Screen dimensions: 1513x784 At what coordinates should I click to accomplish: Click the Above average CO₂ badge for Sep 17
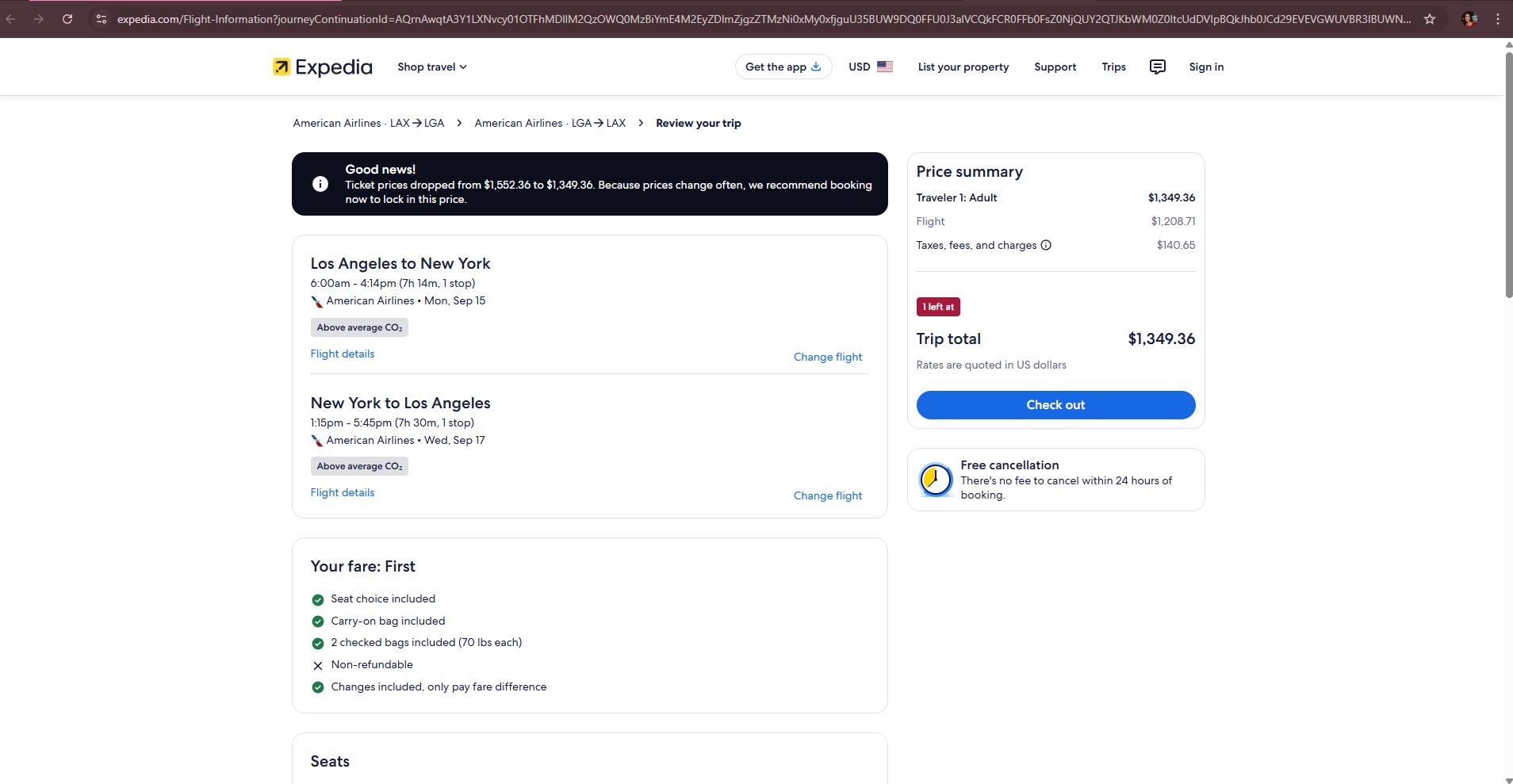[359, 466]
